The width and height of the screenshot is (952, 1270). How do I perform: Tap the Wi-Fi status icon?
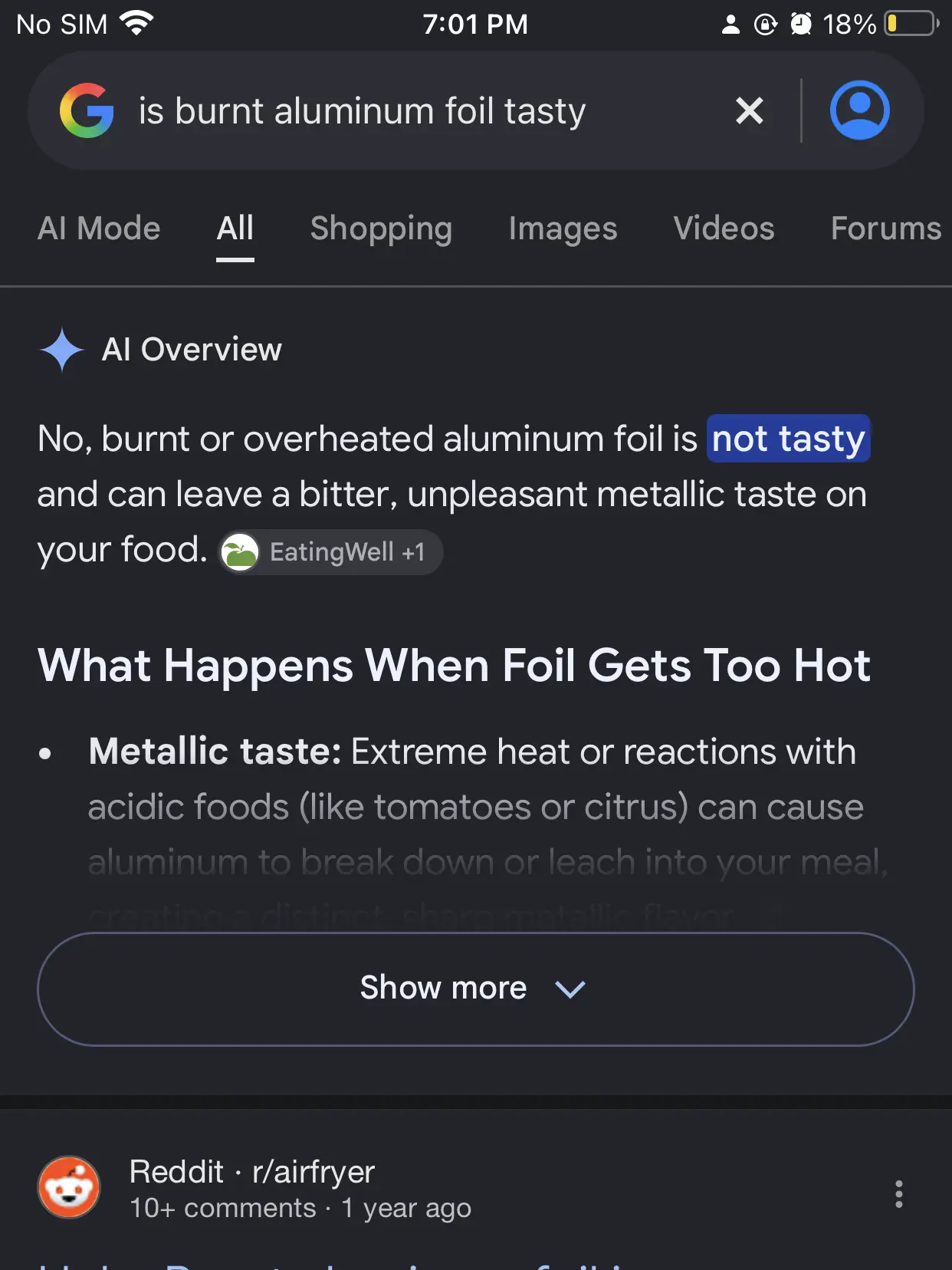click(137, 24)
